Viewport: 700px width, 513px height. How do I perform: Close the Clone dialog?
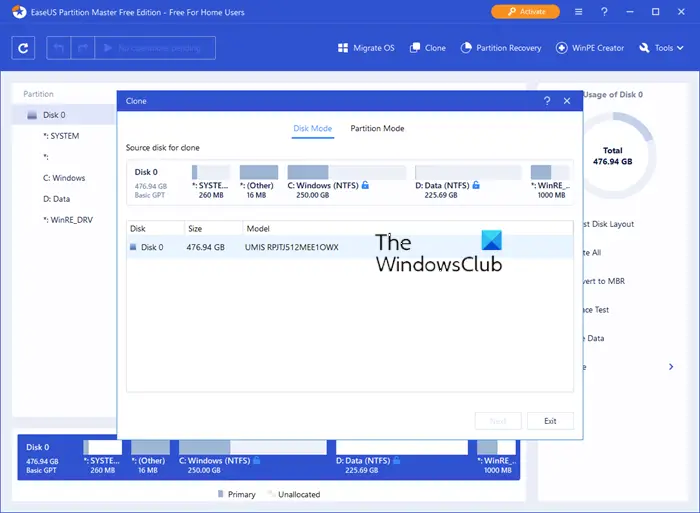(567, 101)
